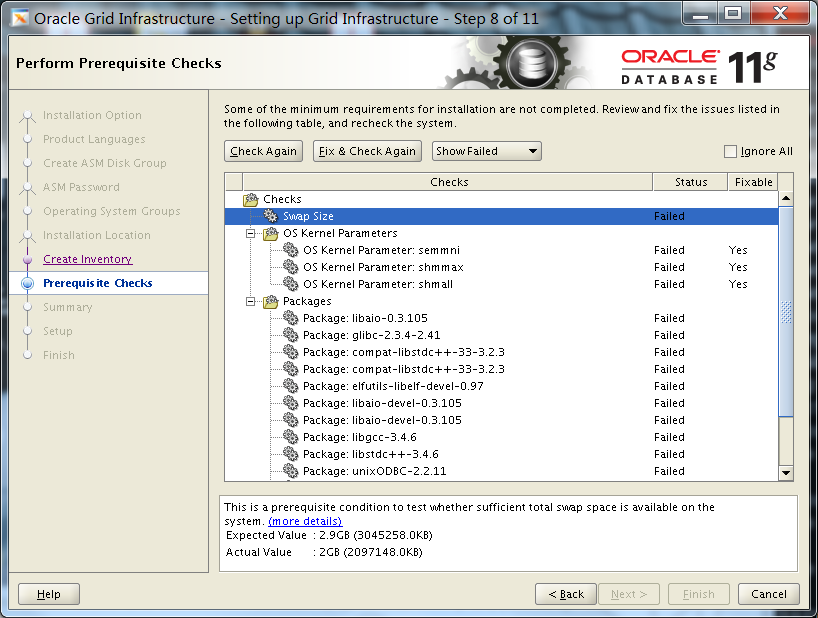
Task: Click the Oracle installer icon in title bar
Action: click(20, 18)
